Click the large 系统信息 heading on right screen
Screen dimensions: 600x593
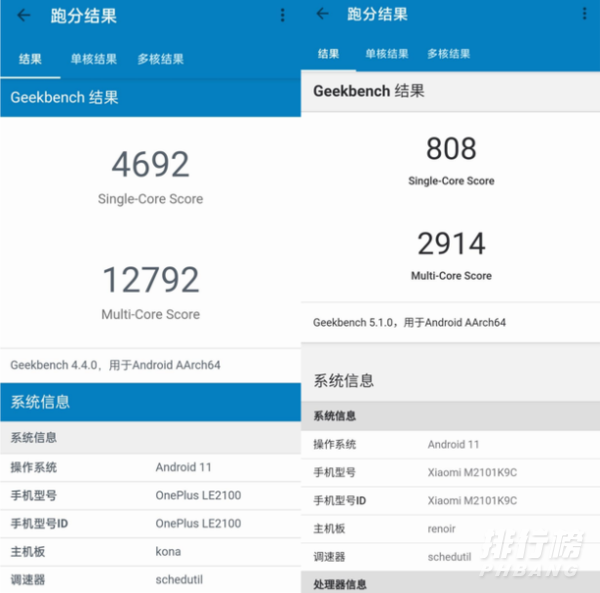[344, 381]
